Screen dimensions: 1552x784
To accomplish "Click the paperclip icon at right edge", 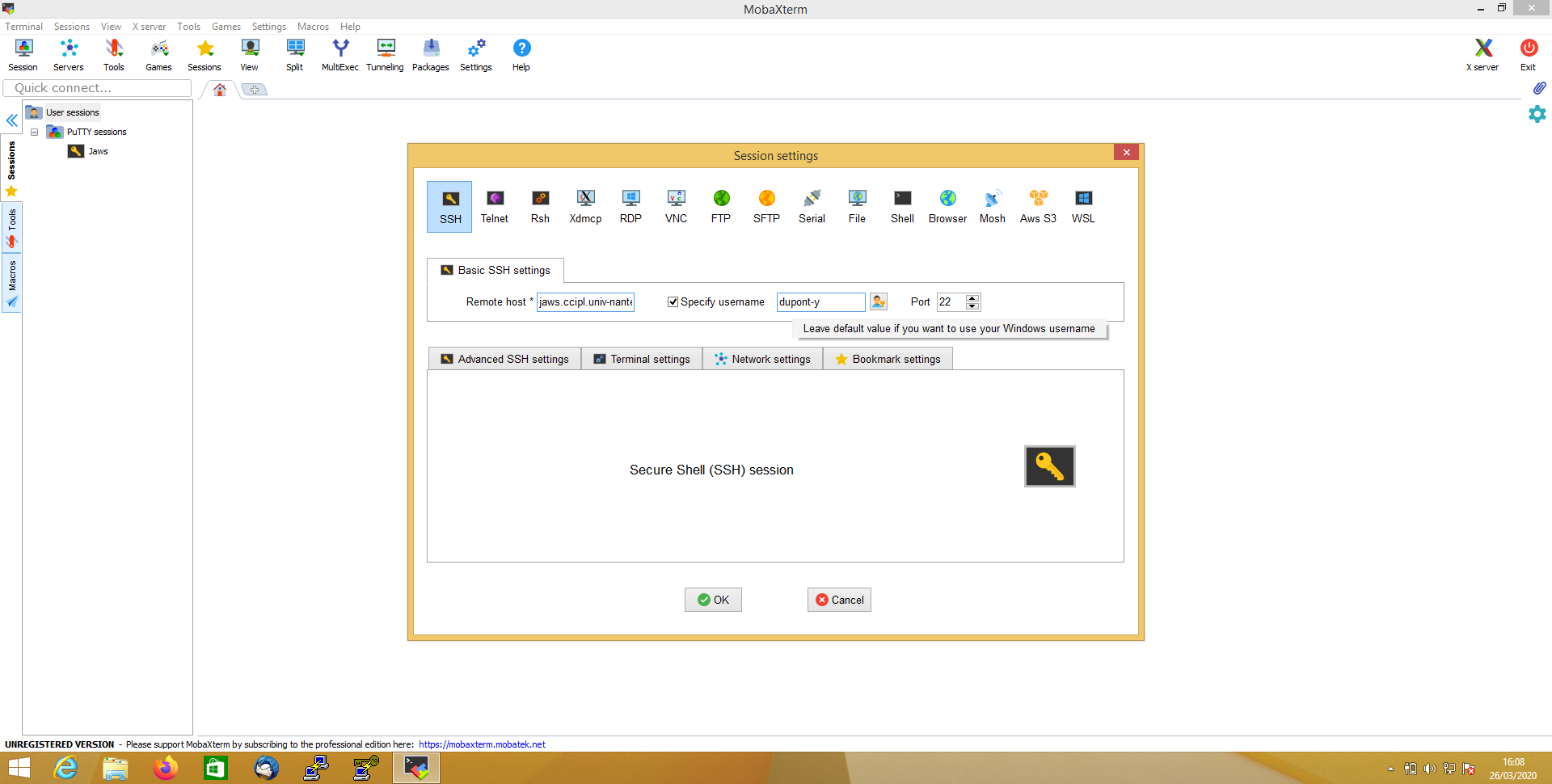I will coord(1539,87).
